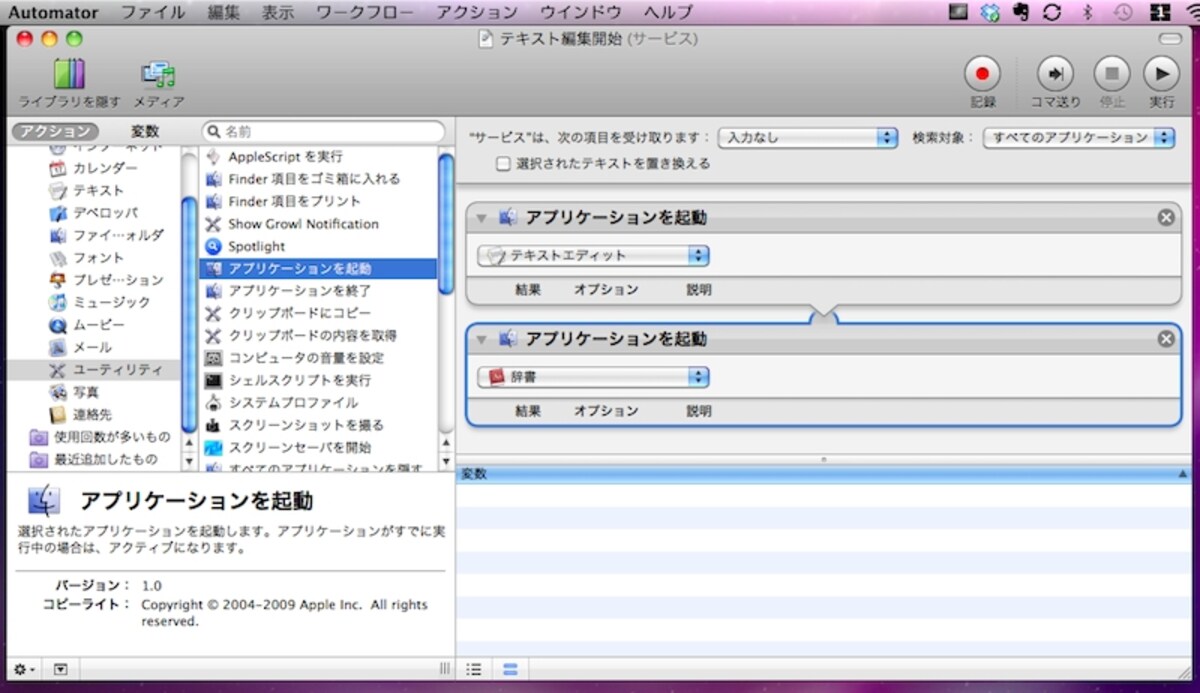Screen dimensions: 1200x693
Task: Open the gear action menu at bottom left
Action: pyautogui.click(x=24, y=669)
